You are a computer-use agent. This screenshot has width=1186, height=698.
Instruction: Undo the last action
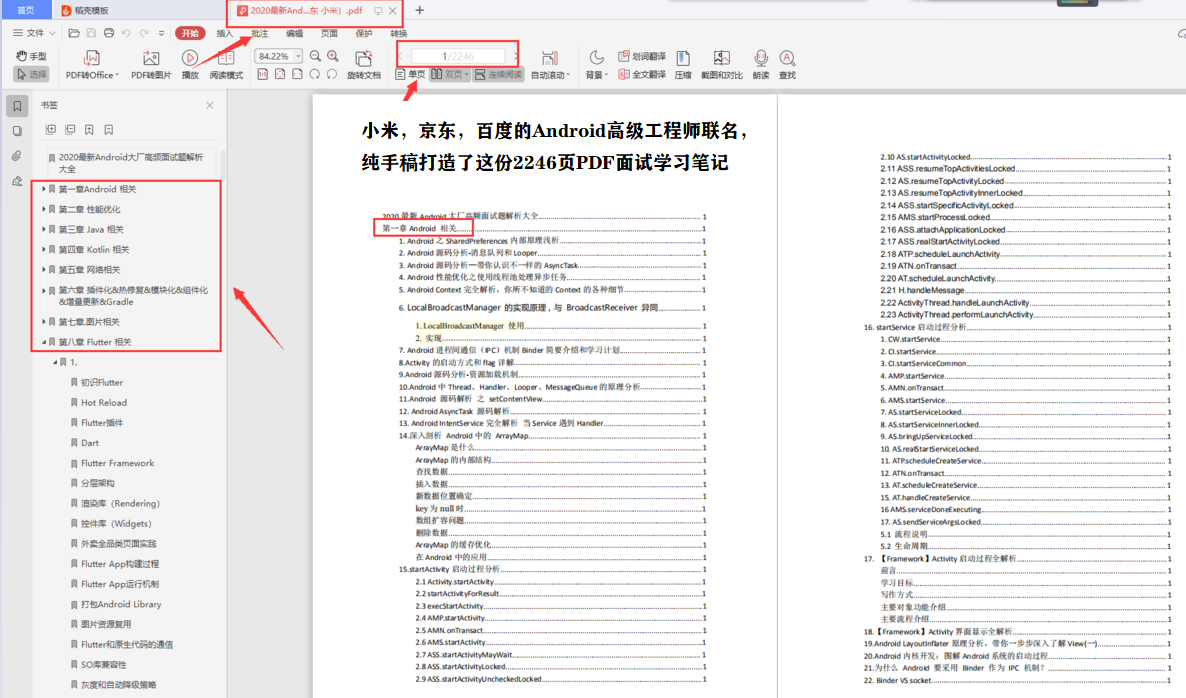point(126,33)
